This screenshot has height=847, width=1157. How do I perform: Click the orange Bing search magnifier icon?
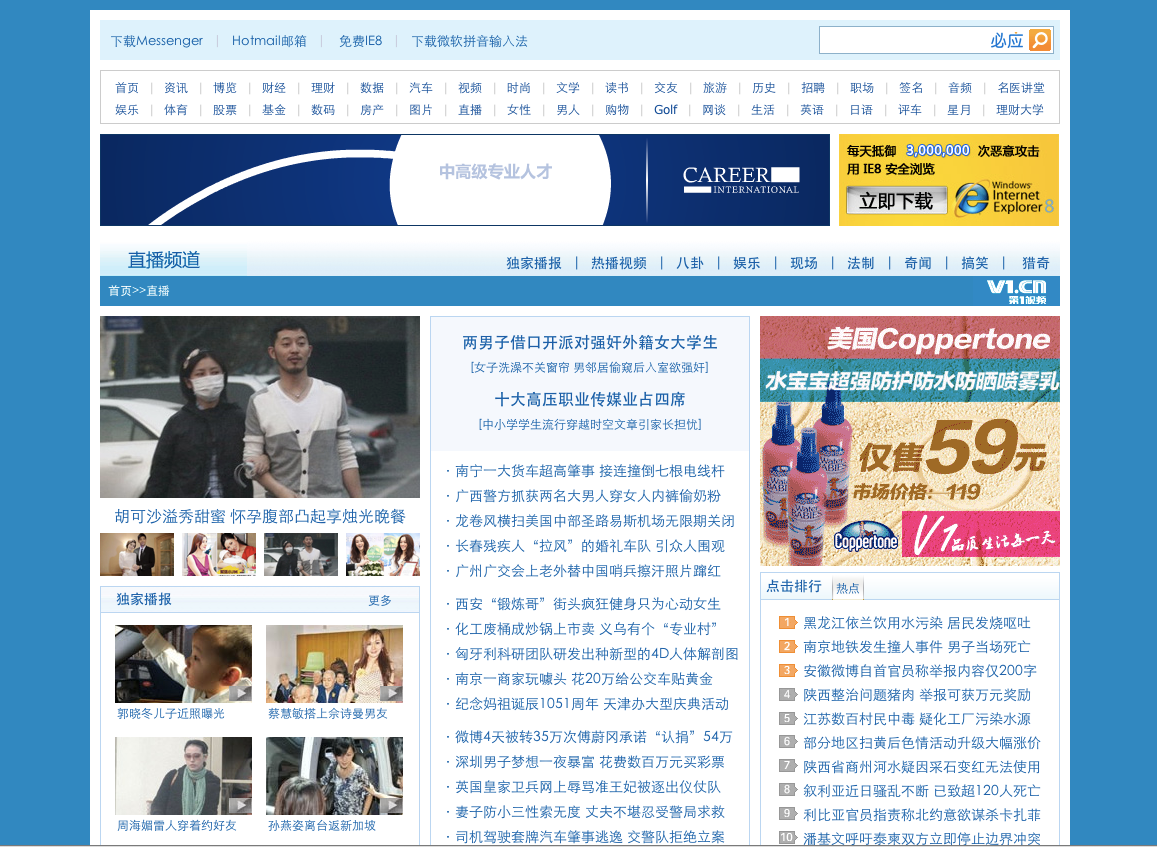pos(1040,40)
